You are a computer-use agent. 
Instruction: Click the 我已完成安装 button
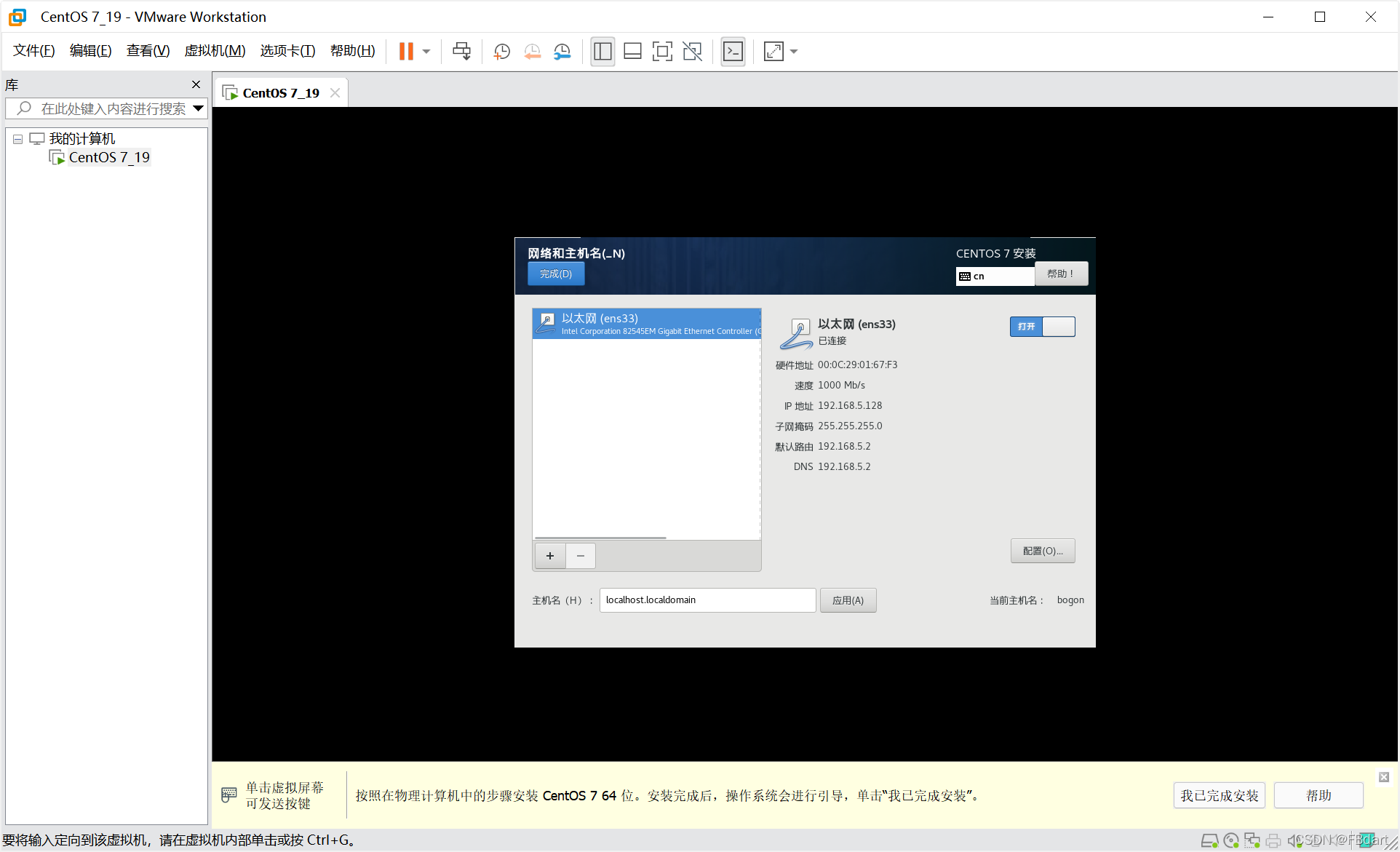pyautogui.click(x=1219, y=795)
